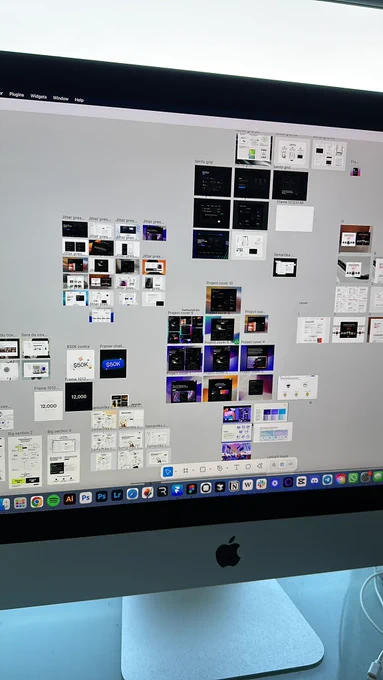This screenshot has width=383, height=680.
Task: Switch to Dev Mode in toolbar toggle
Action: point(291,464)
